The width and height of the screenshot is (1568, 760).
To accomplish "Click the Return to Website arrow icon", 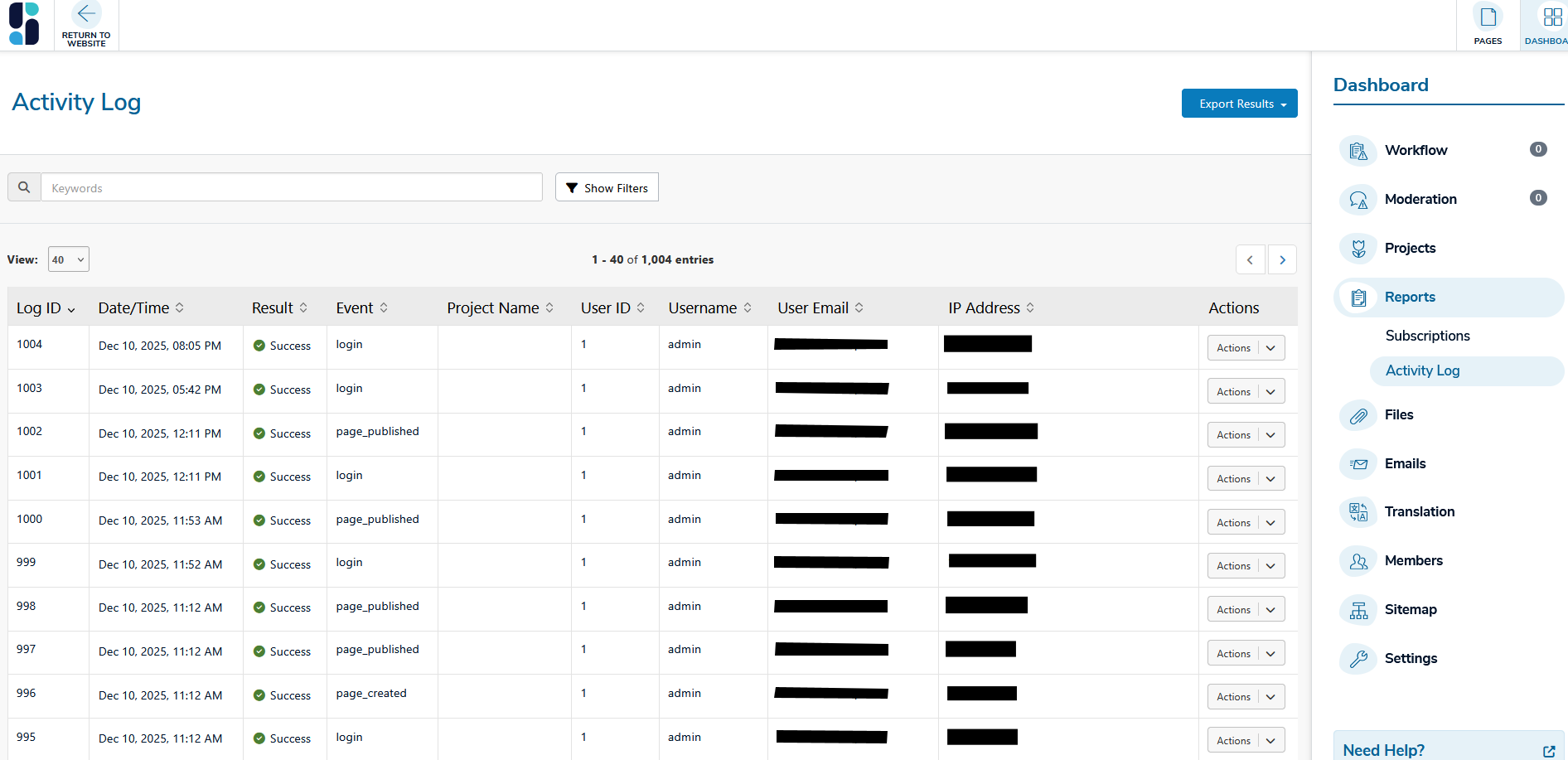I will pyautogui.click(x=86, y=14).
